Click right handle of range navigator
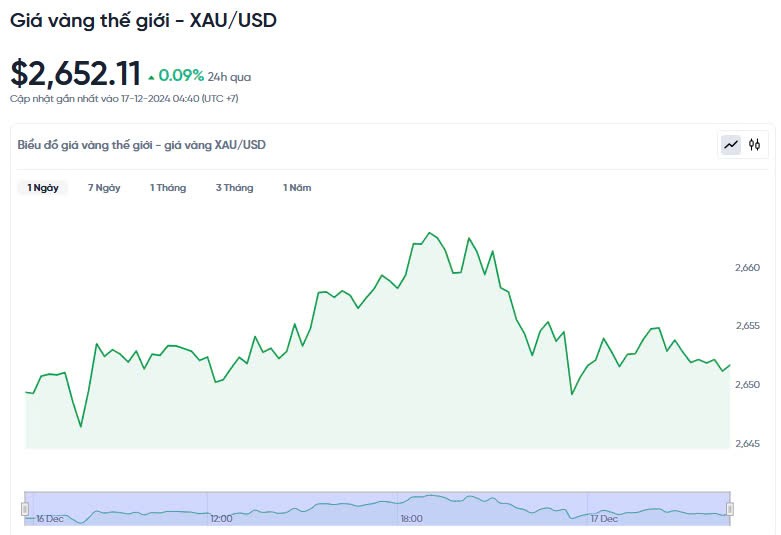This screenshot has height=535, width=781. (730, 509)
